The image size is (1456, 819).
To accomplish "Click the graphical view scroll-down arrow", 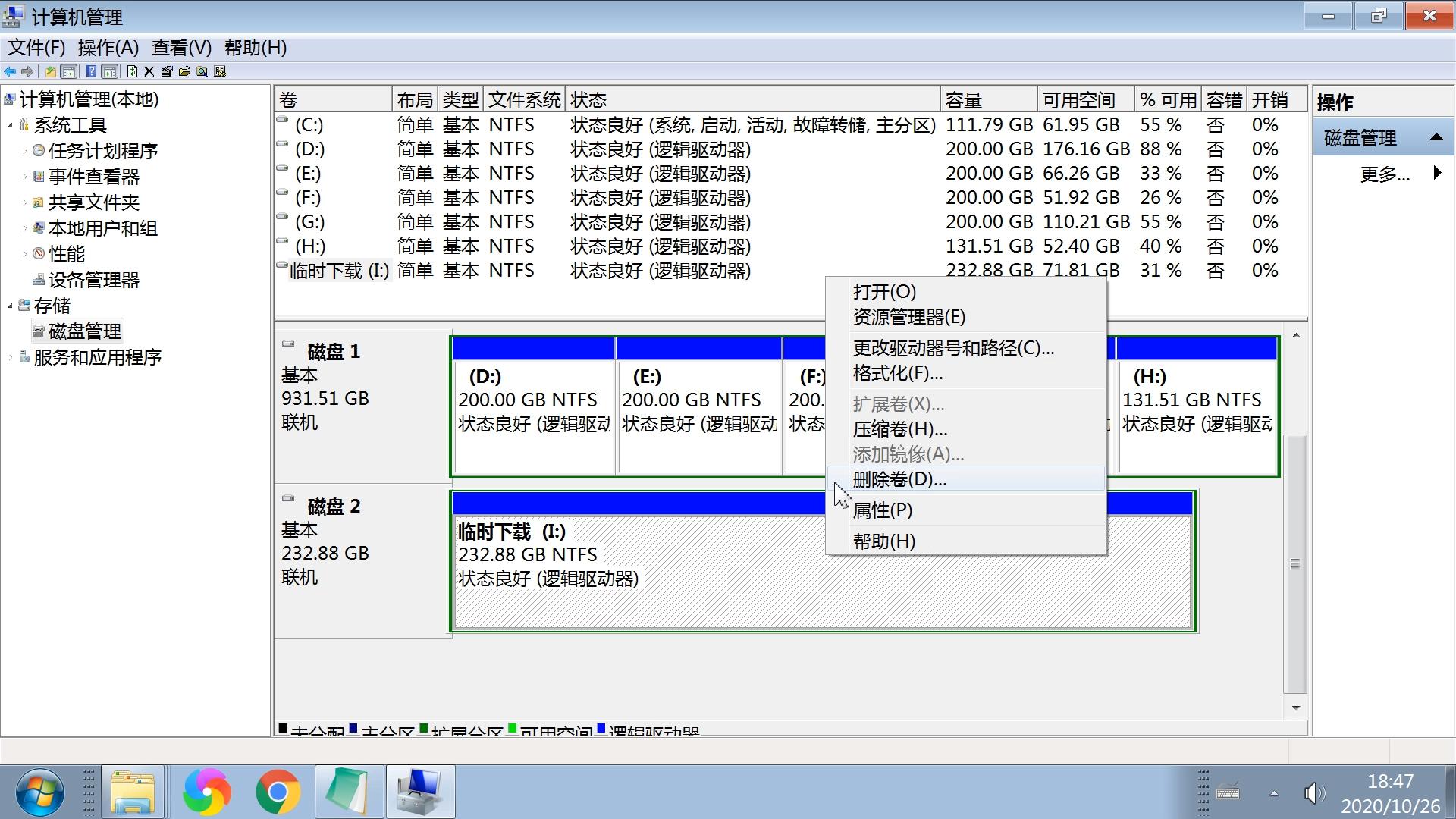I will click(1295, 708).
